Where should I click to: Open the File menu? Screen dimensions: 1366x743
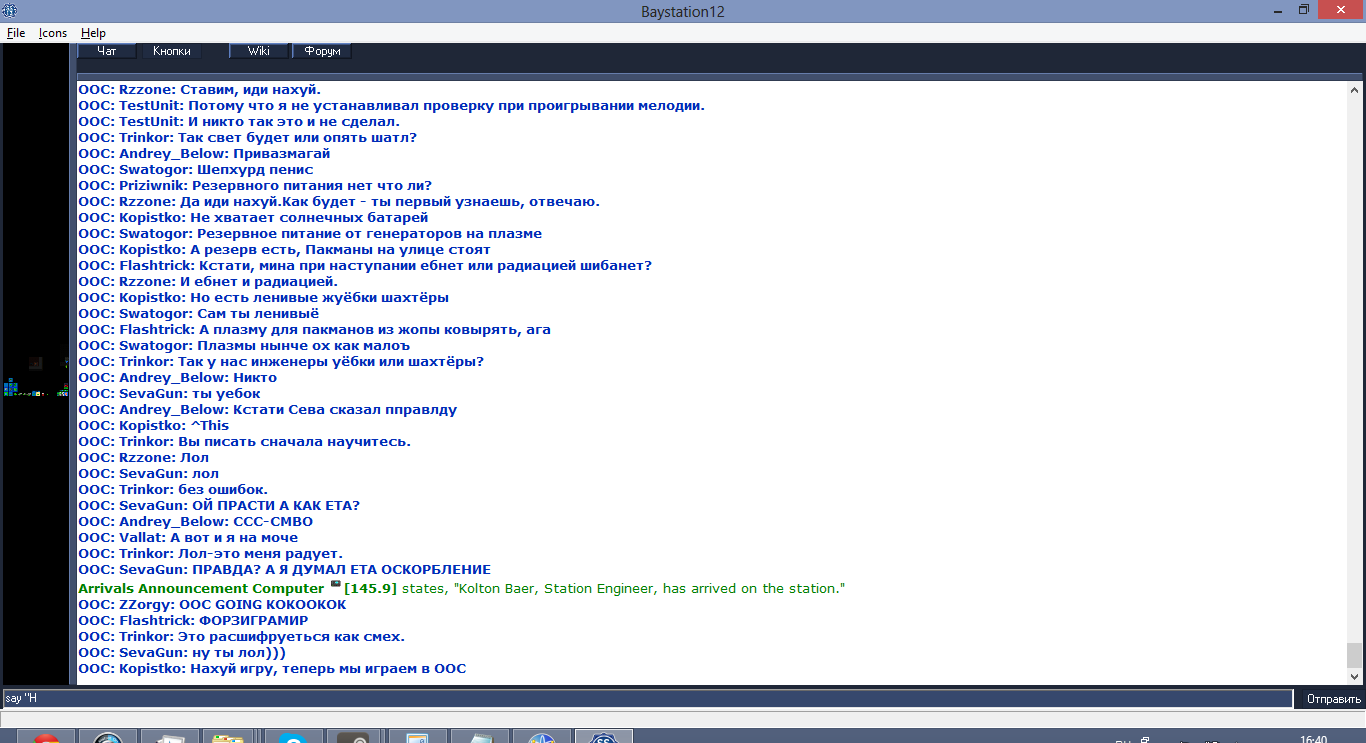click(x=16, y=33)
